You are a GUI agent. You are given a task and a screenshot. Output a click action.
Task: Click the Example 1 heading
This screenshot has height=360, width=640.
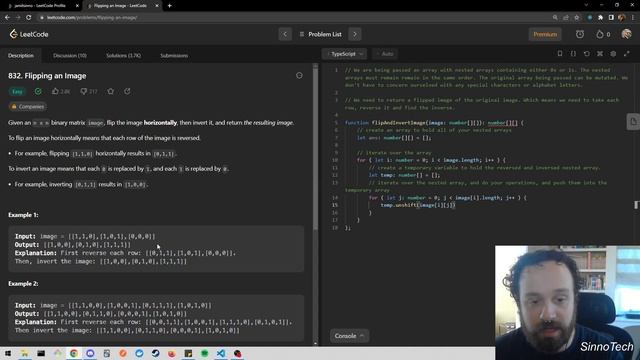pos(23,215)
